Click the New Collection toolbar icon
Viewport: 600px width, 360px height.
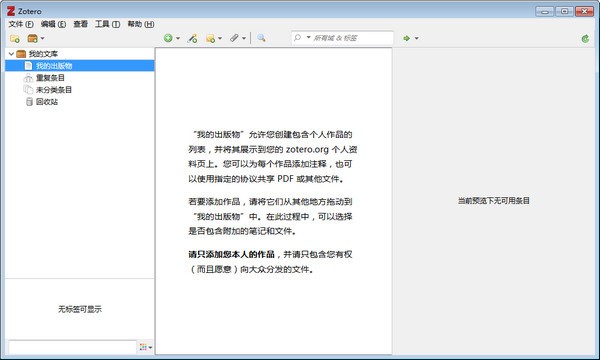15,38
